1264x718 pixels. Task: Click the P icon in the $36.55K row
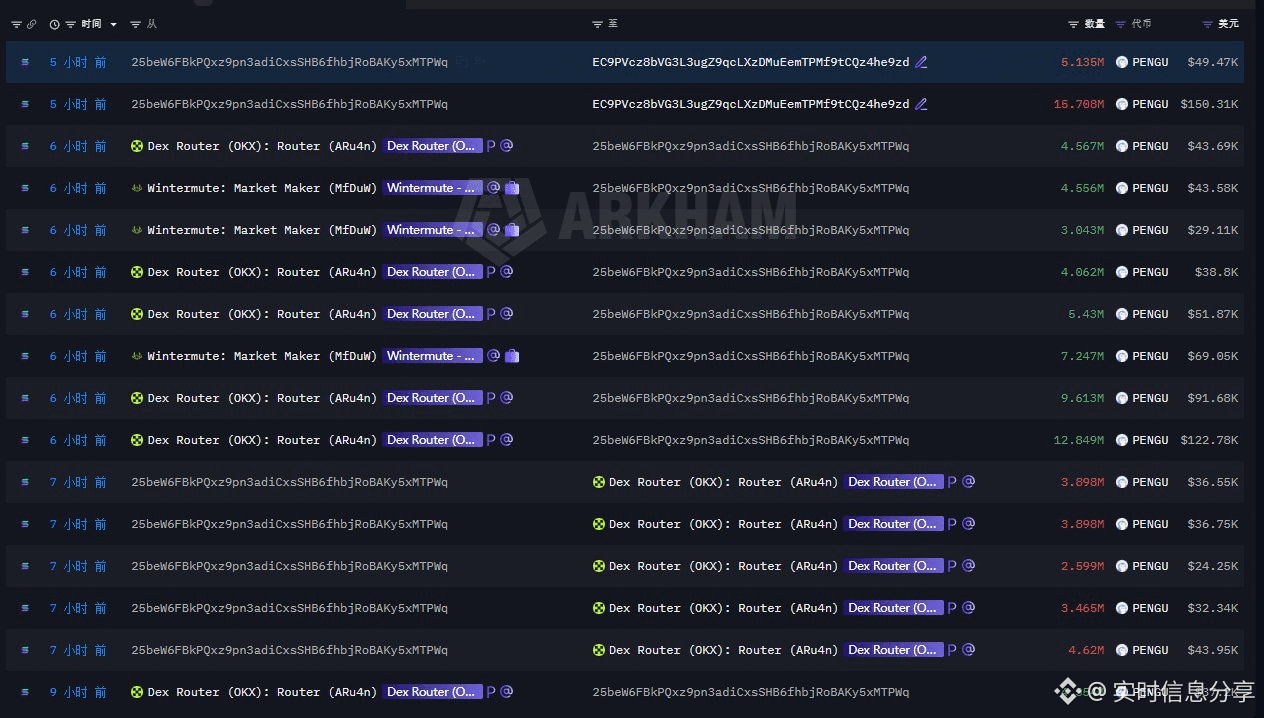[952, 482]
